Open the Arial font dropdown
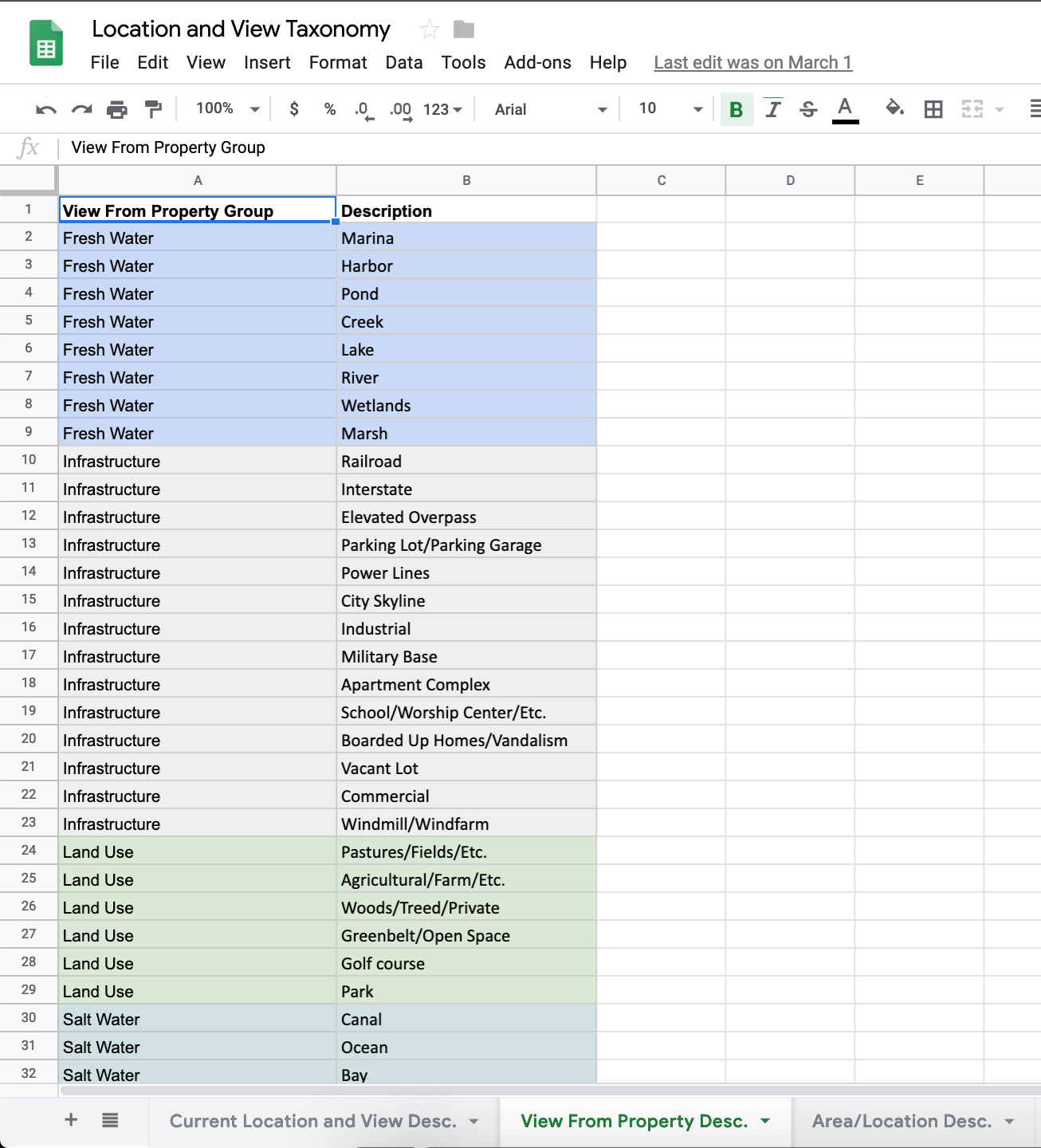Viewport: 1041px width, 1148px height. tap(550, 109)
